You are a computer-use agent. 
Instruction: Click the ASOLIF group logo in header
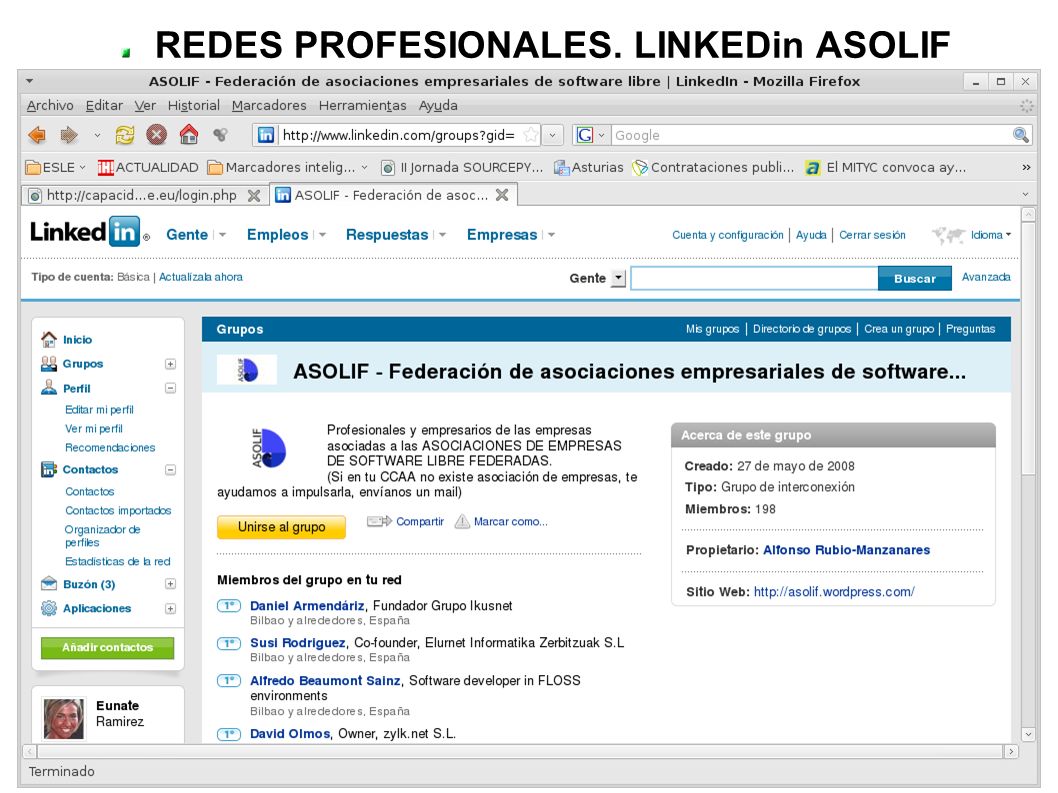[x=247, y=370]
